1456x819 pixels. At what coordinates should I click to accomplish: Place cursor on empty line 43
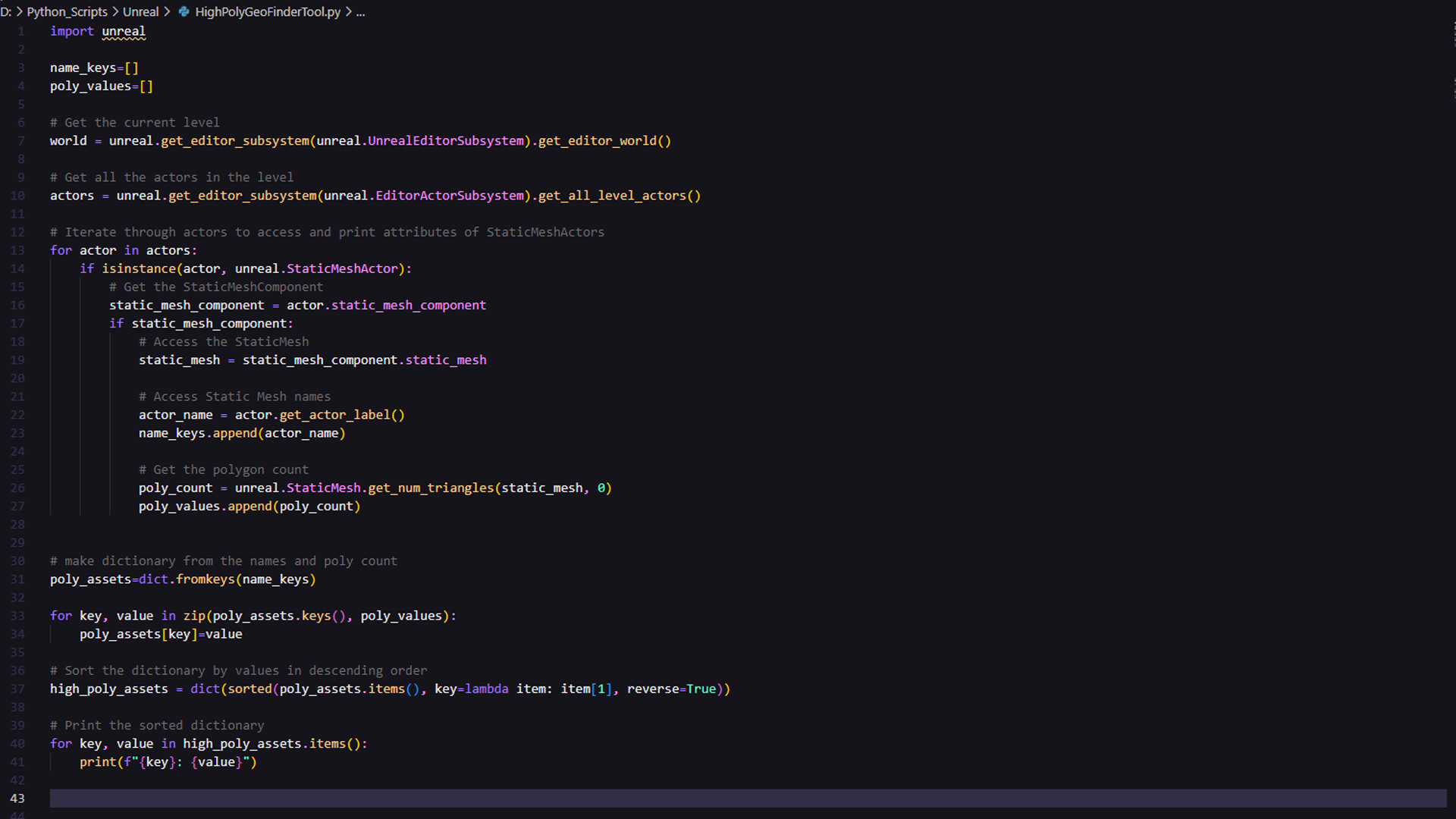[x=748, y=799]
